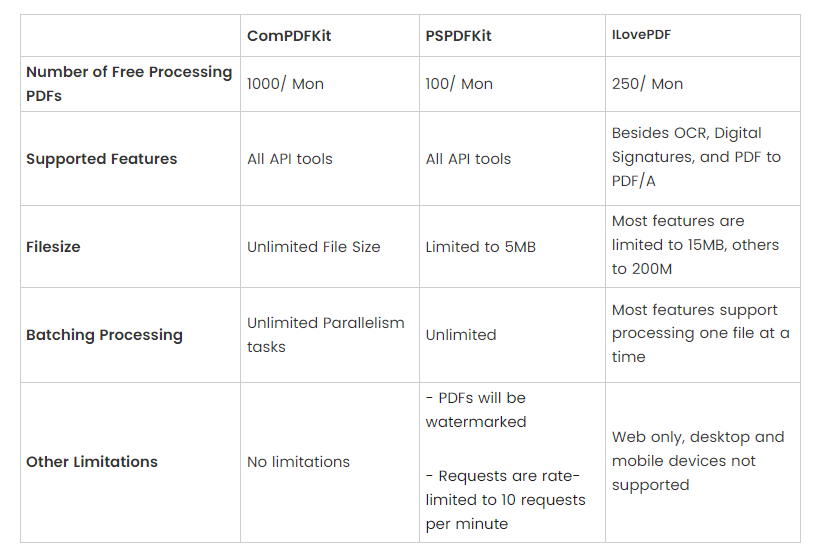Click the "No limitations" cell
819x557 pixels.
coord(299,462)
